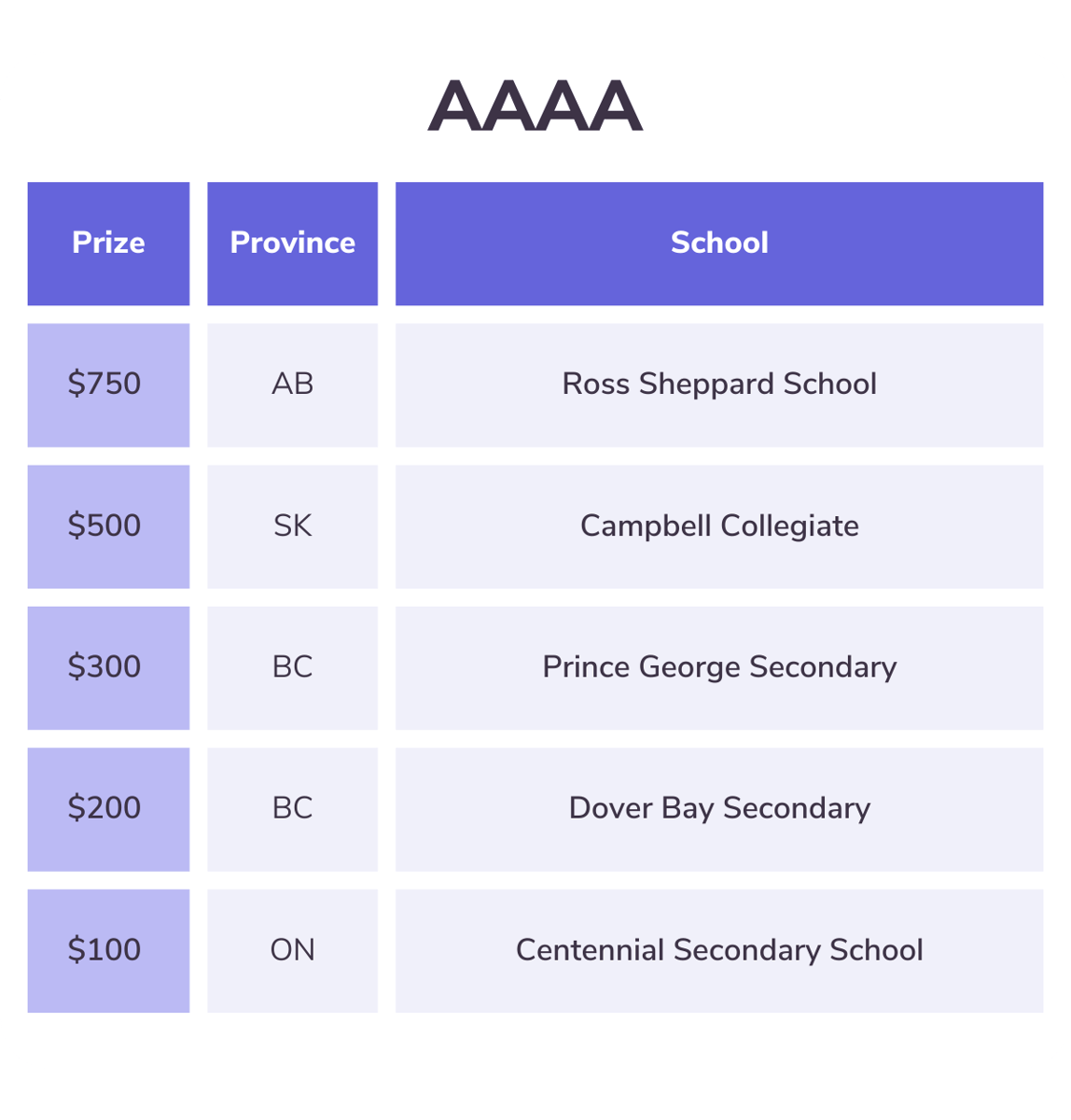
Task: Click BC province cell in Dover Bay row
Action: 292,808
